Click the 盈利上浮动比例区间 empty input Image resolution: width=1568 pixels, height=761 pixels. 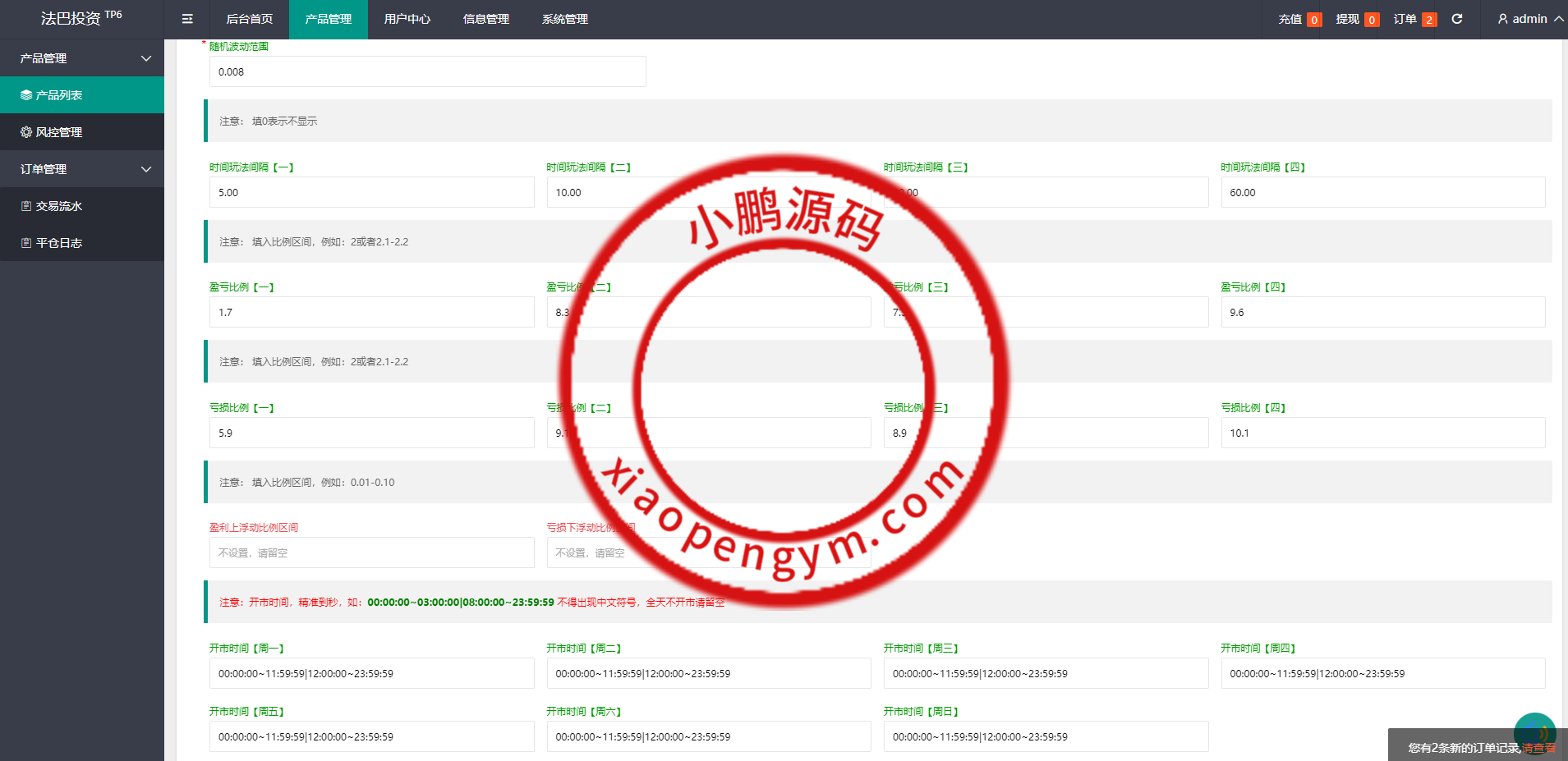pos(371,552)
